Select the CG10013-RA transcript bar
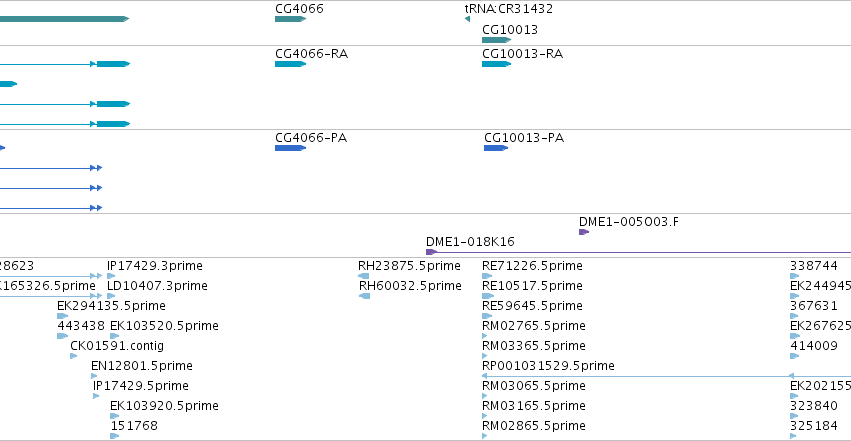This screenshot has height=441, width=851. coord(496,64)
